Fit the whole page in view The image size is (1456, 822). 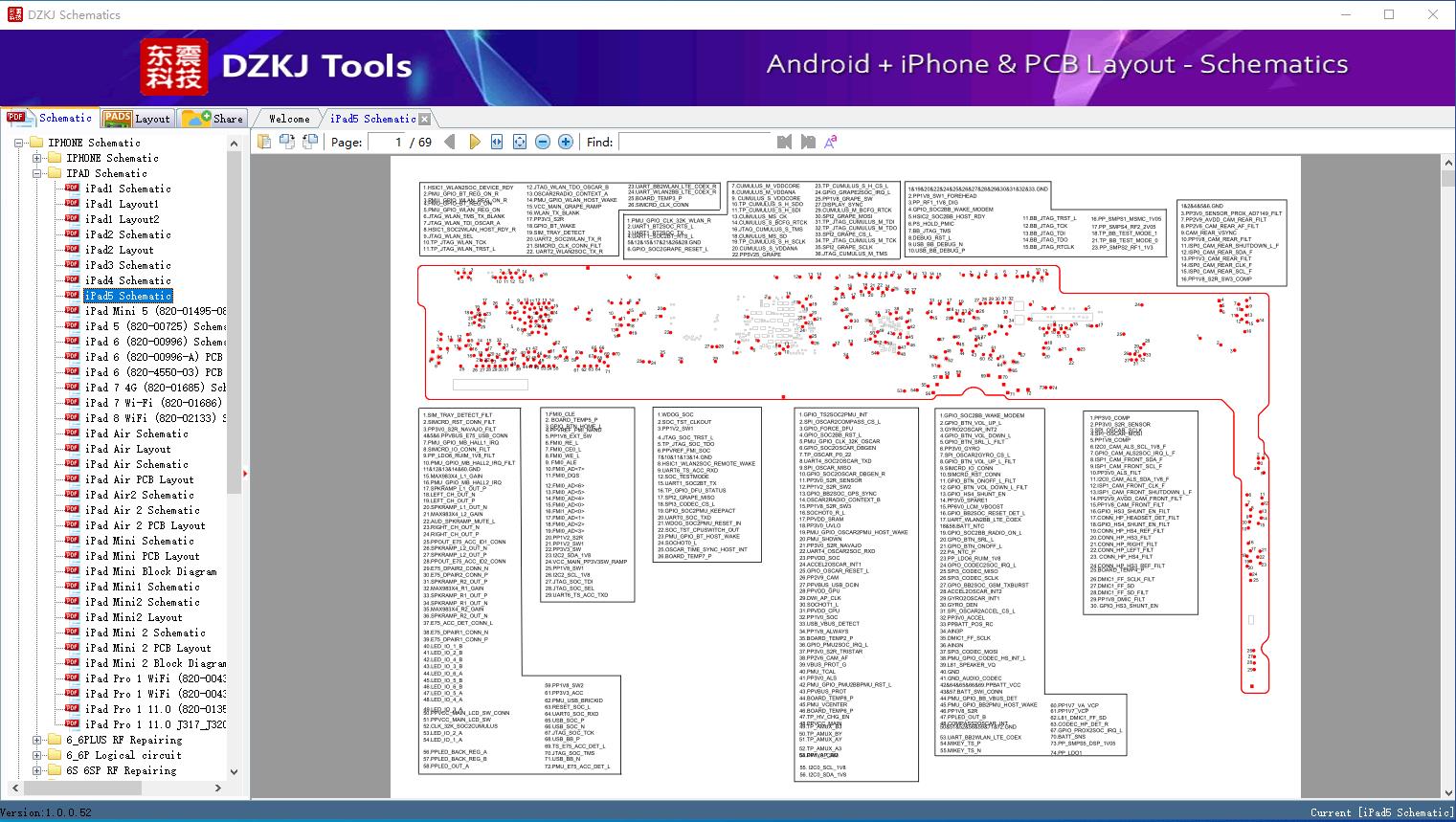(x=520, y=142)
